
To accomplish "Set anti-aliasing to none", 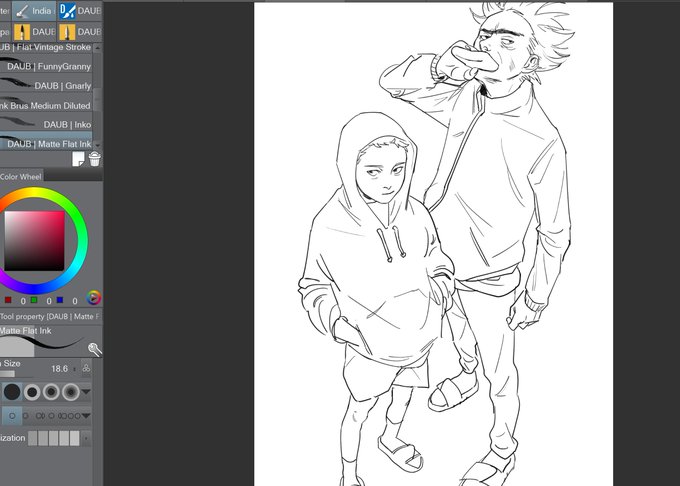I will pyautogui.click(x=12, y=392).
